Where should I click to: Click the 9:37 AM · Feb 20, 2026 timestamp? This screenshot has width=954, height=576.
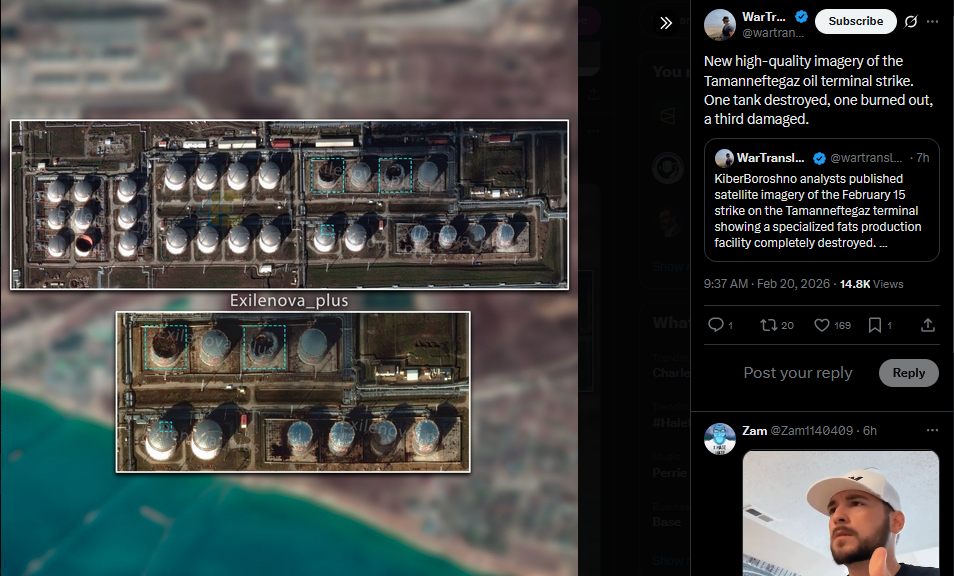(x=767, y=284)
